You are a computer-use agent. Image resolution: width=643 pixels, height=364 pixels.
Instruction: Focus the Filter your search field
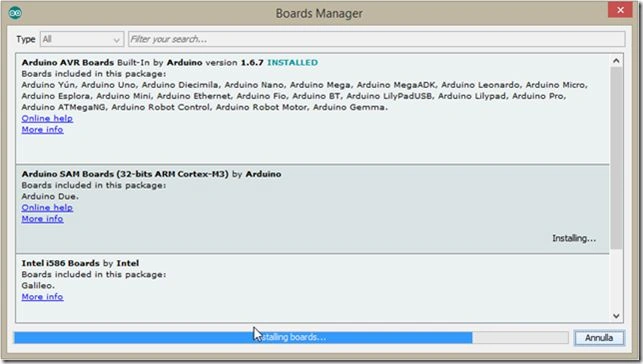coord(376,39)
